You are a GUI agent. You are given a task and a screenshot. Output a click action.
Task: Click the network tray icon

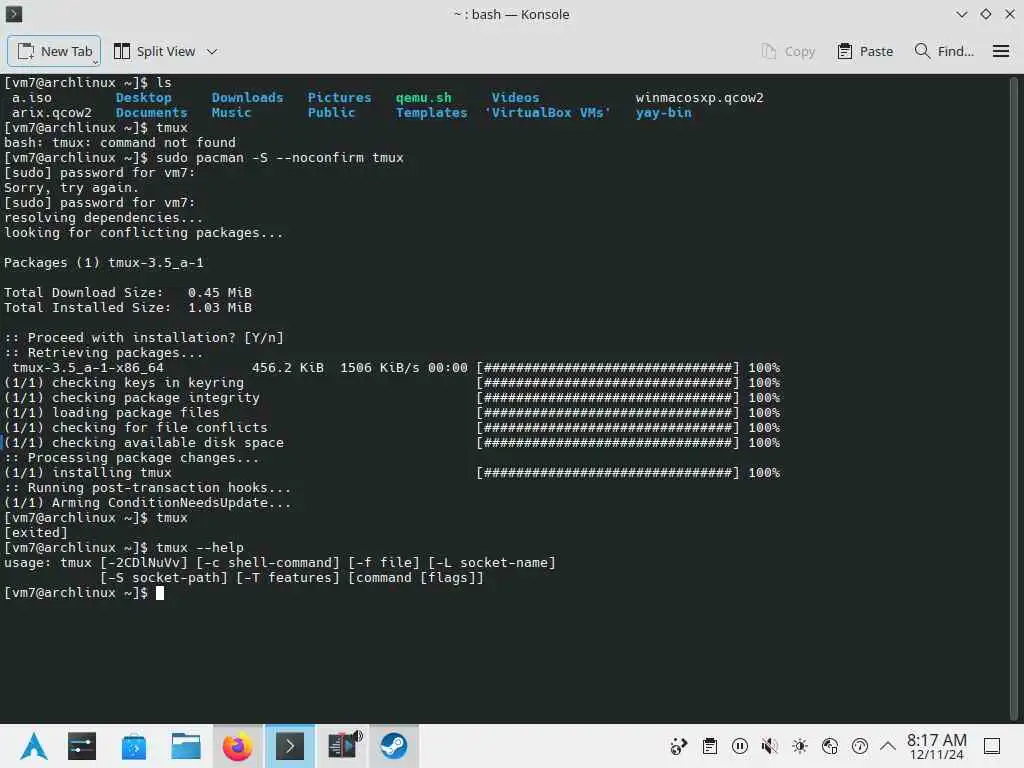(x=830, y=746)
